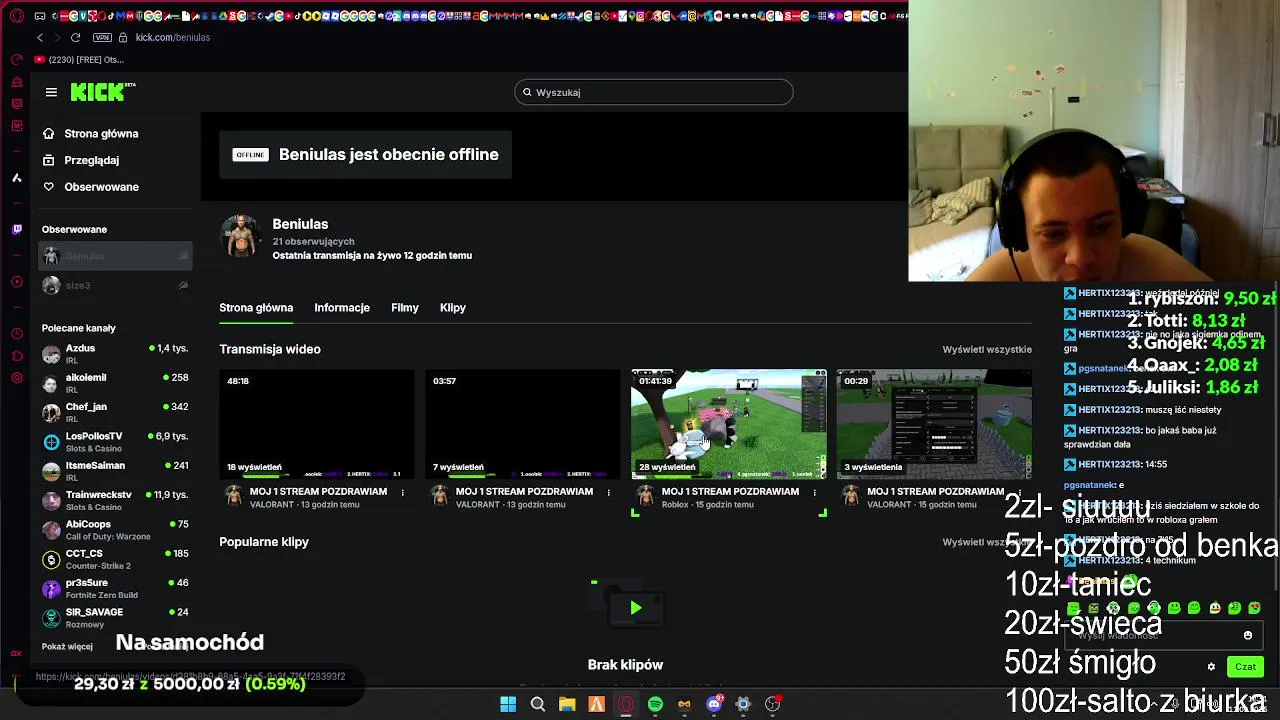Open Discord from taskbar
Screen dimensions: 1280x720
(714, 704)
